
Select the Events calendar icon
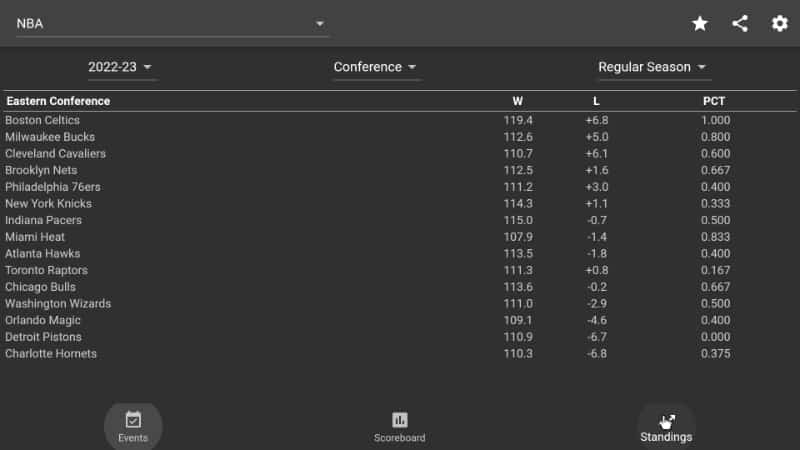pyautogui.click(x=133, y=420)
